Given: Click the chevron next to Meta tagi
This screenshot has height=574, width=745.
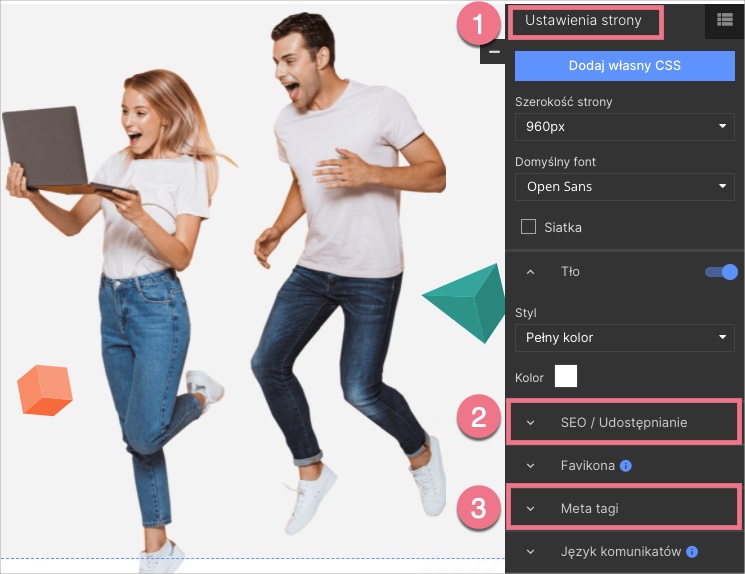Looking at the screenshot, I should (531, 509).
